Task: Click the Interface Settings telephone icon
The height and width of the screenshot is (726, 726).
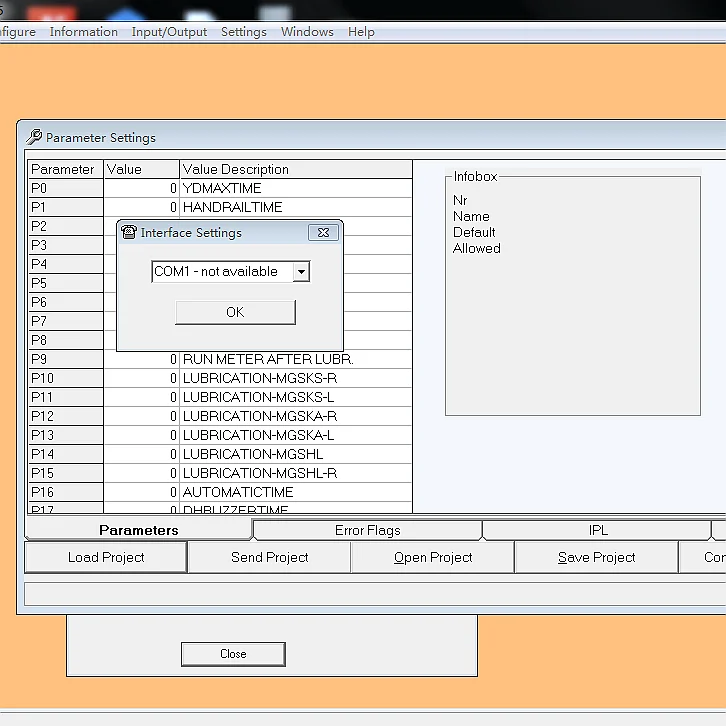Action: click(129, 232)
